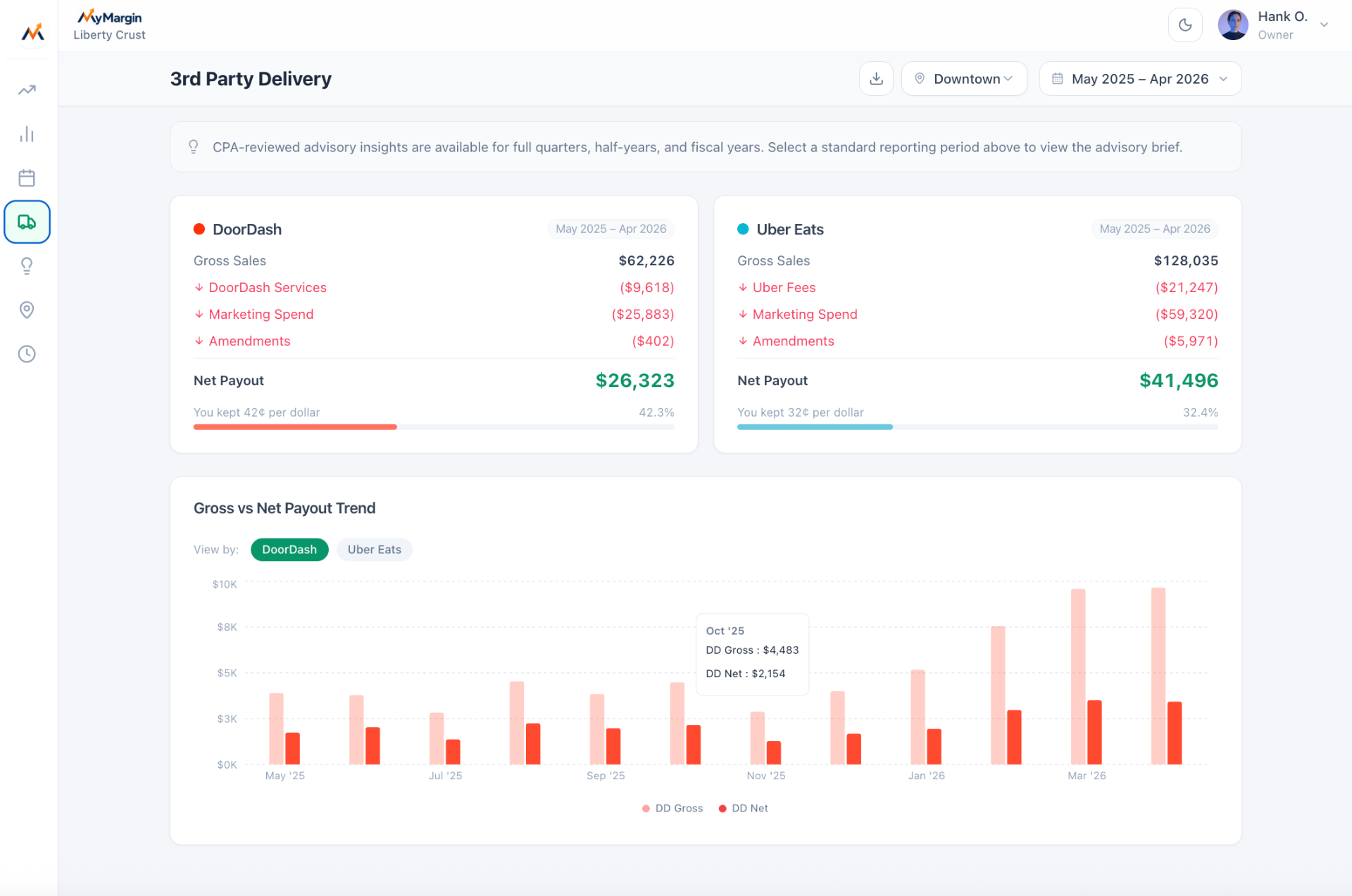Click DoorDash Marketing Spend label
Image resolution: width=1352 pixels, height=896 pixels.
coord(261,314)
